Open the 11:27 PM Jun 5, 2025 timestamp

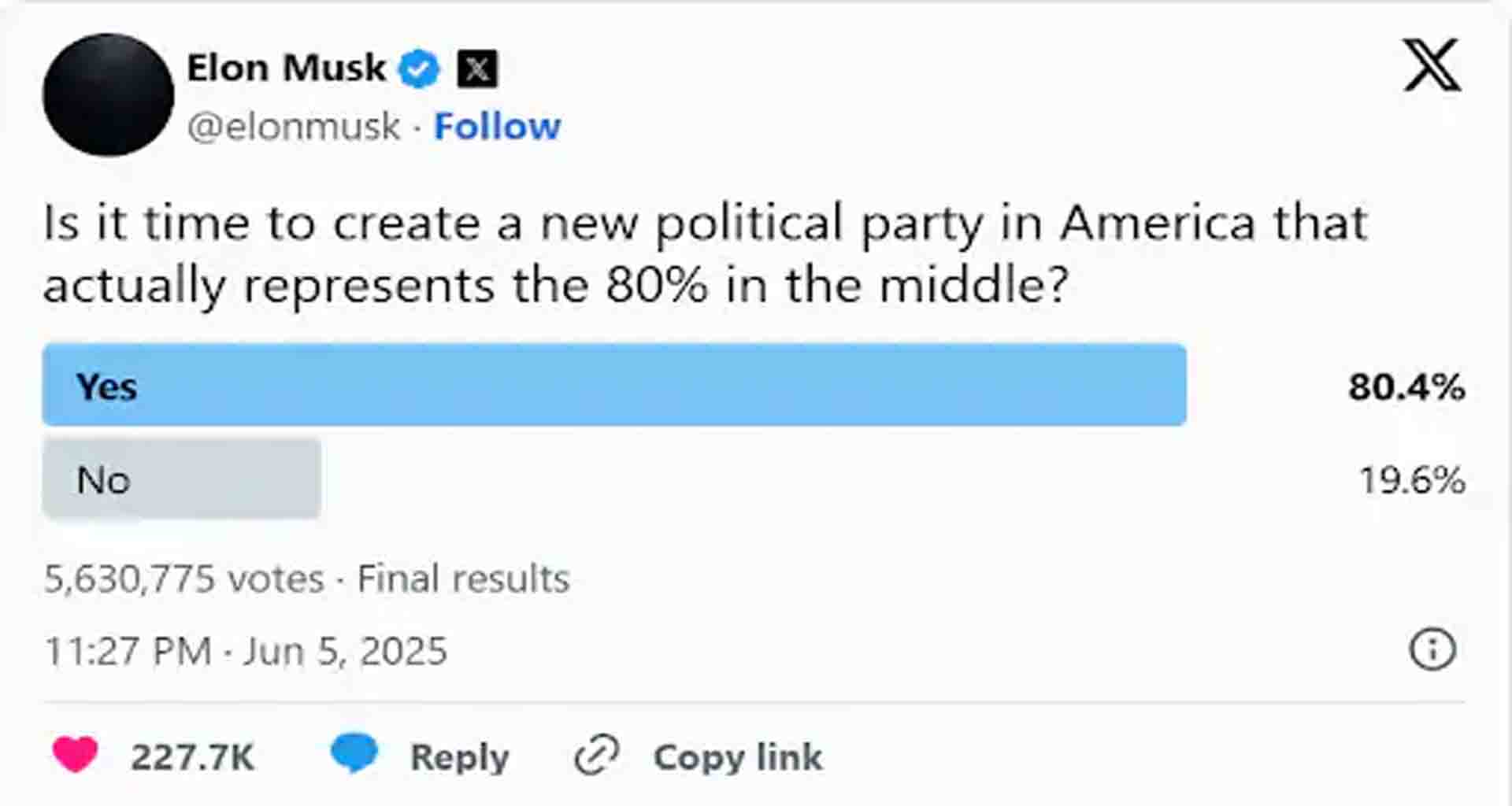tap(246, 652)
